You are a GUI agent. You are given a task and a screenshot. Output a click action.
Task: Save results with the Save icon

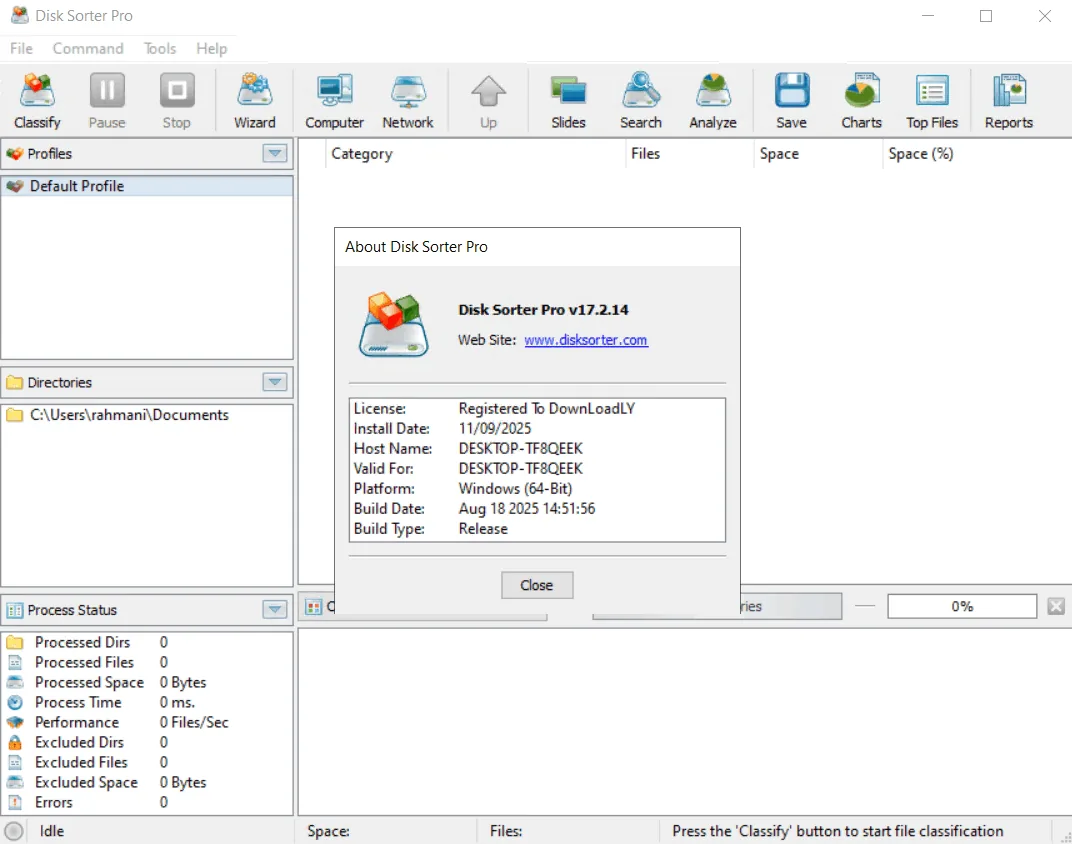(x=791, y=100)
